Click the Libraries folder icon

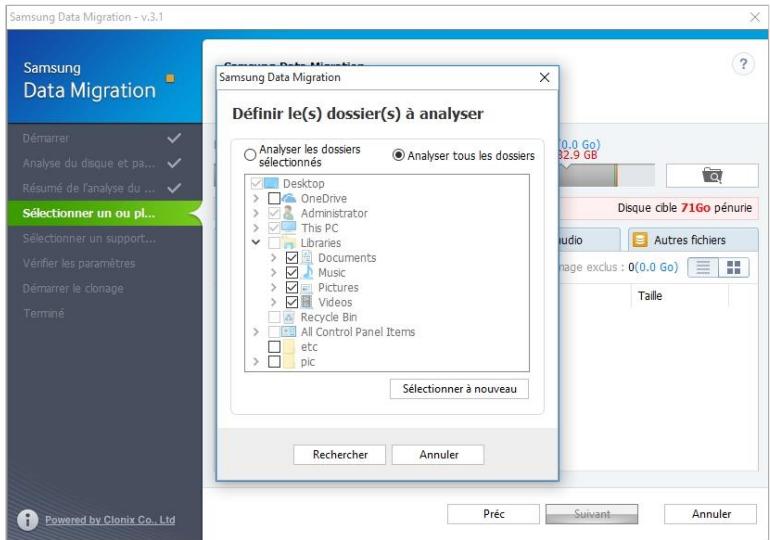[289, 243]
